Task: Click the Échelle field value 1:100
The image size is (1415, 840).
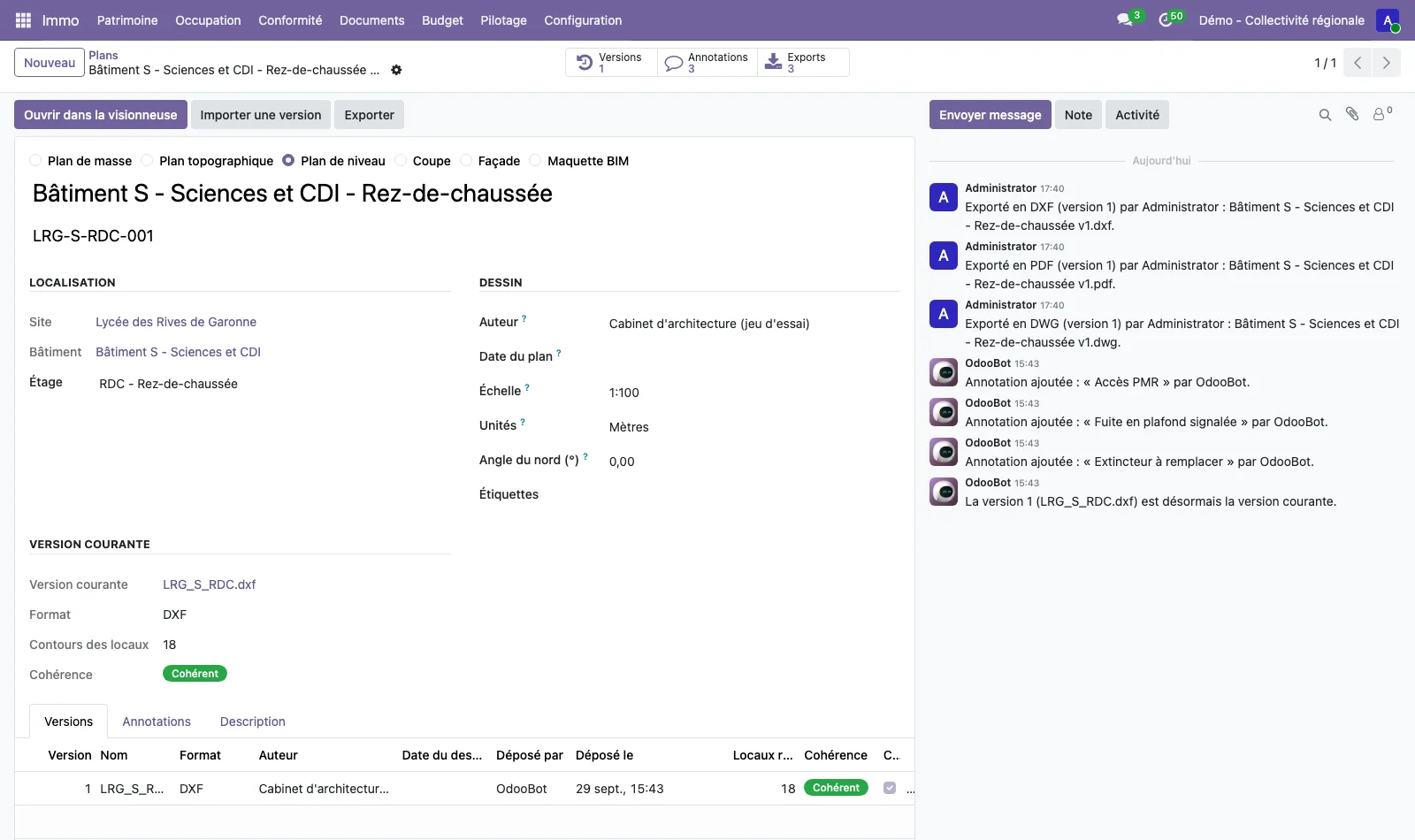Action: [624, 393]
